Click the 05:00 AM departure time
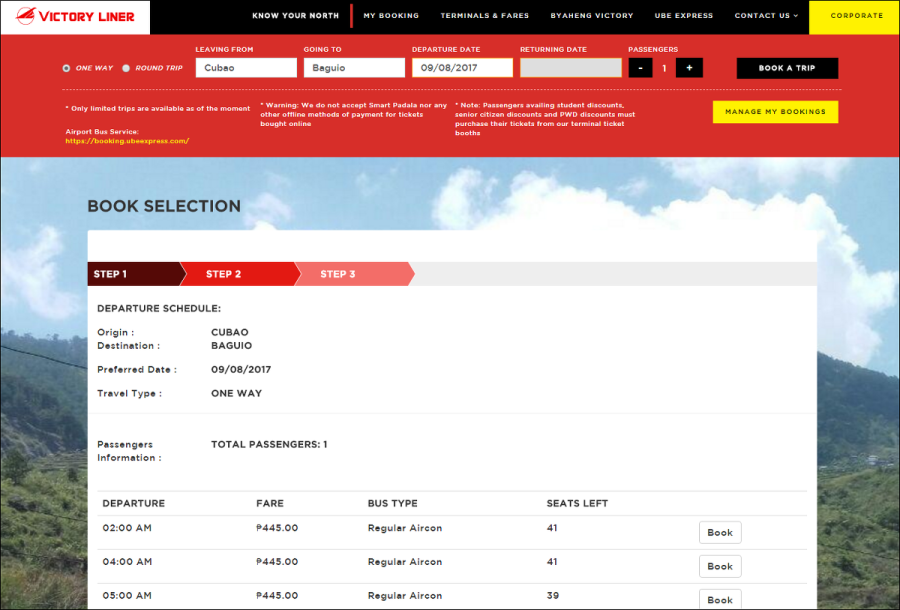 point(127,596)
